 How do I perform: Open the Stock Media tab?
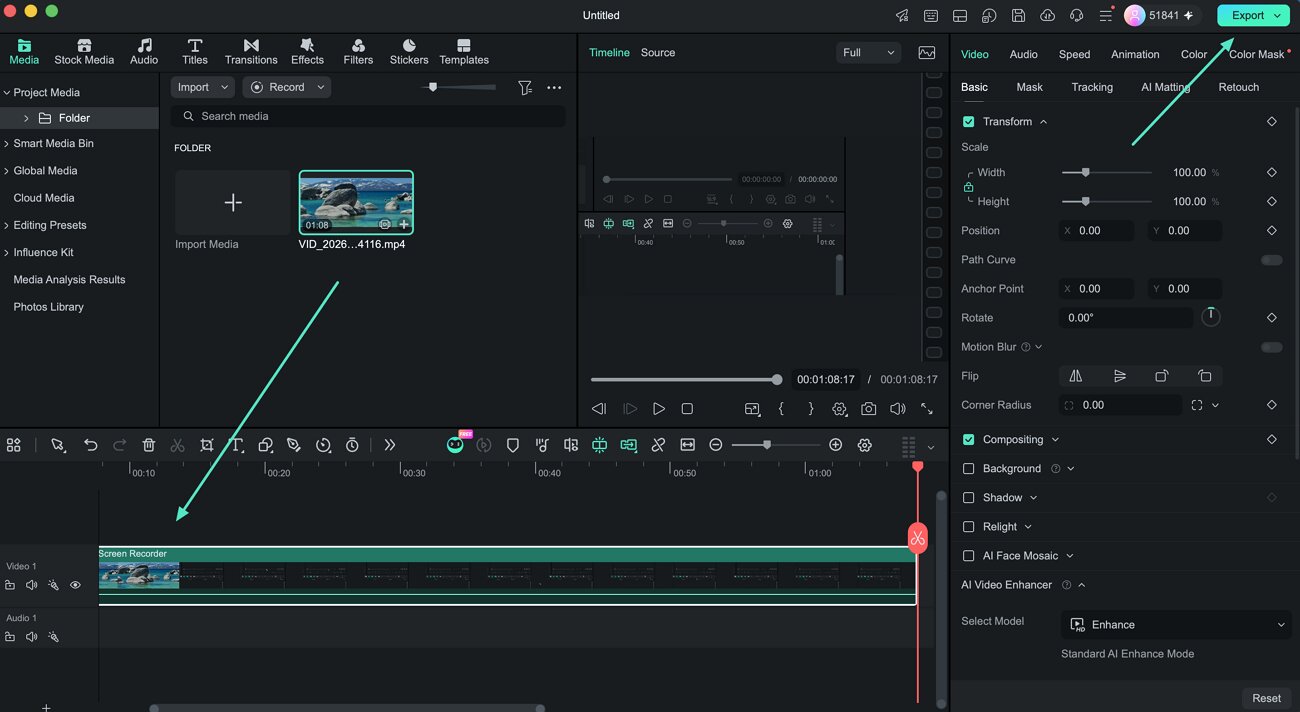pyautogui.click(x=84, y=52)
